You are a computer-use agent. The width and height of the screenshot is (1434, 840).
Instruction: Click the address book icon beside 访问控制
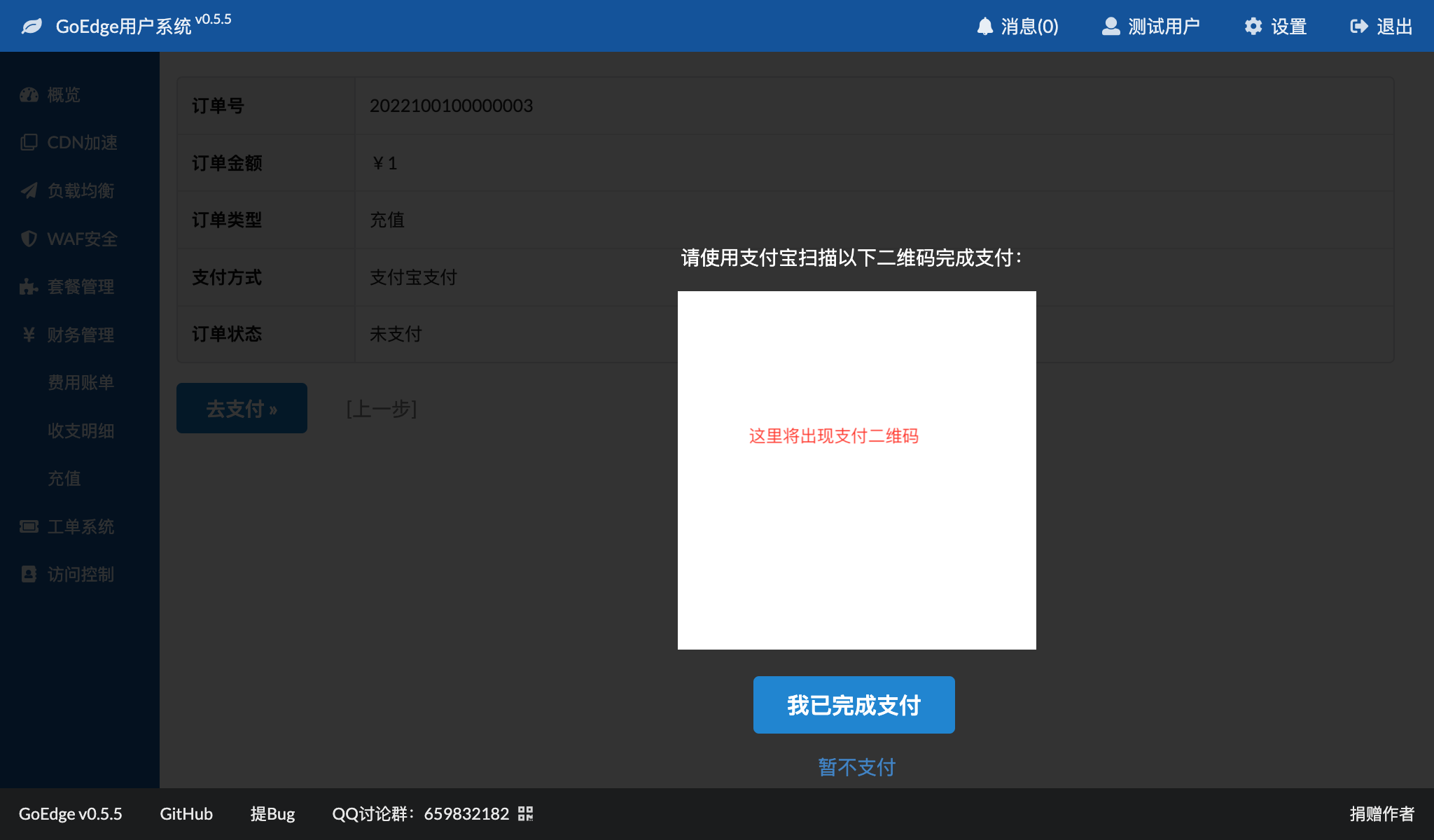click(x=29, y=574)
